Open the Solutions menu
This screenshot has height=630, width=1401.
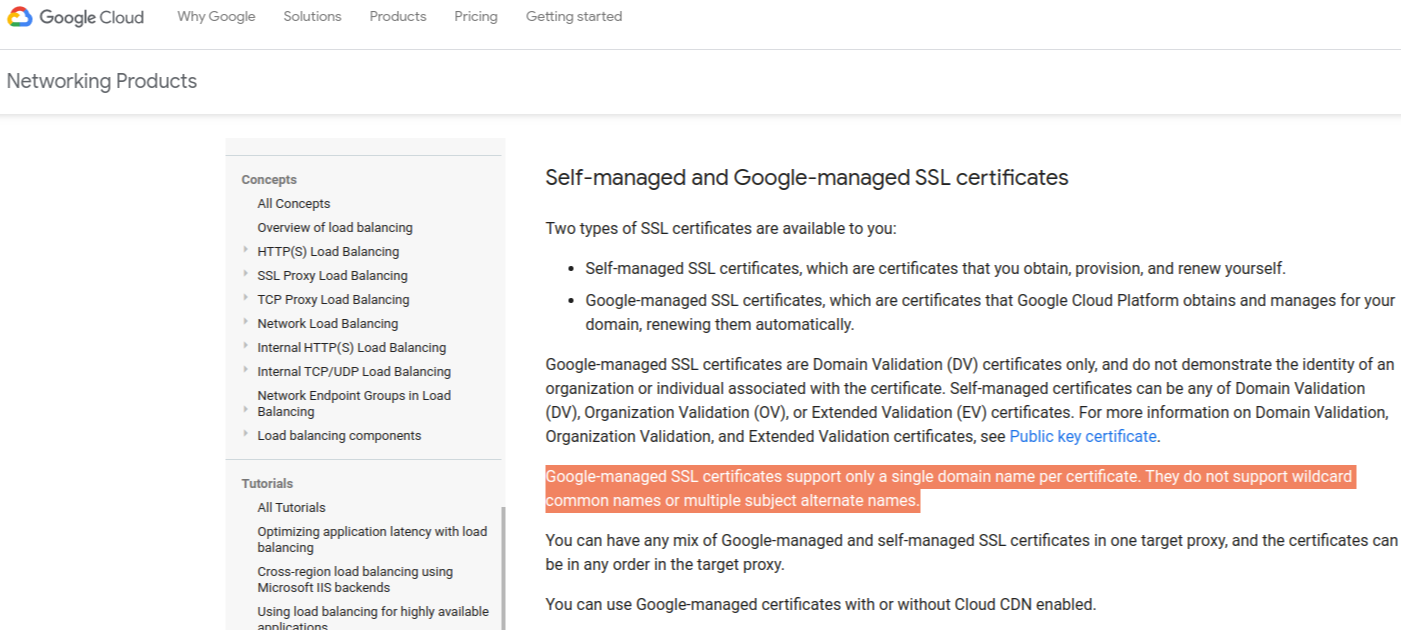[312, 17]
